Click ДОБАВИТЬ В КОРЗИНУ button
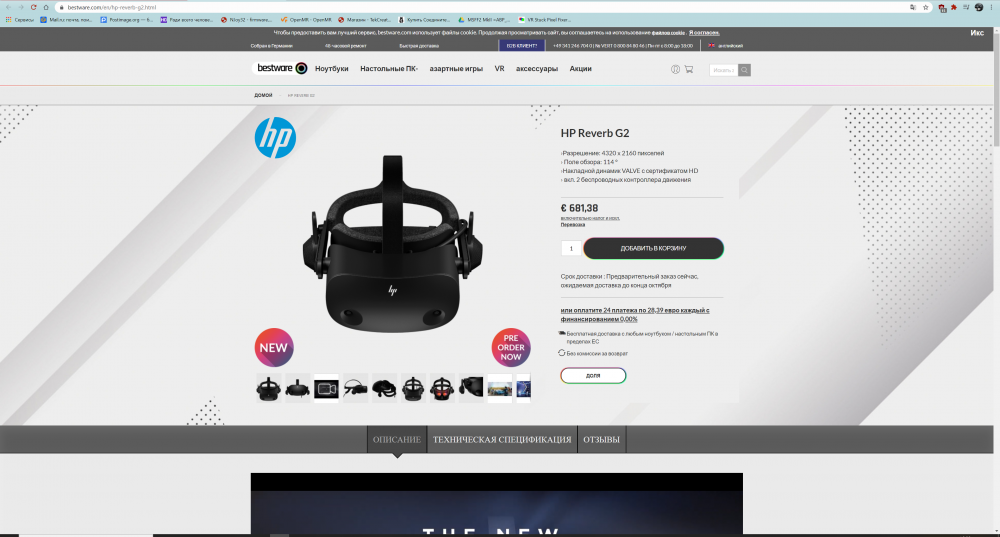This screenshot has width=1000, height=537. [x=654, y=249]
